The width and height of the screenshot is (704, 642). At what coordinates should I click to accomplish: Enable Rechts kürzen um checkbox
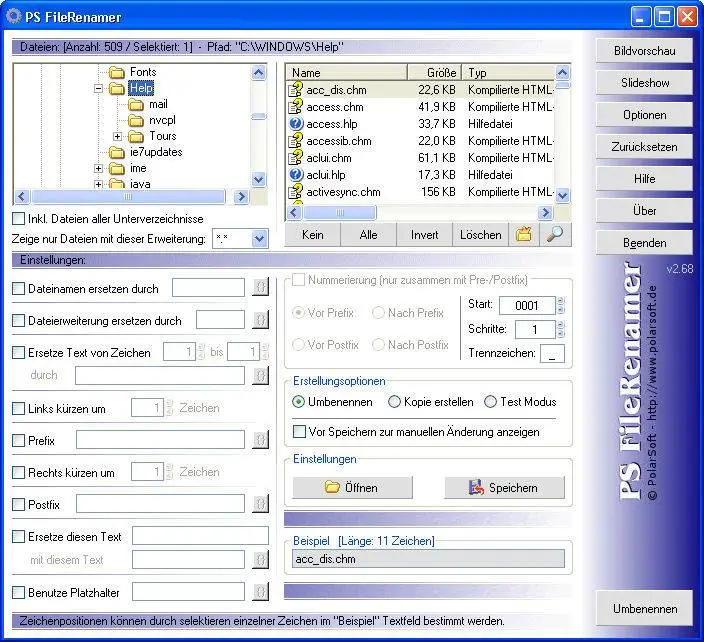pyautogui.click(x=18, y=472)
